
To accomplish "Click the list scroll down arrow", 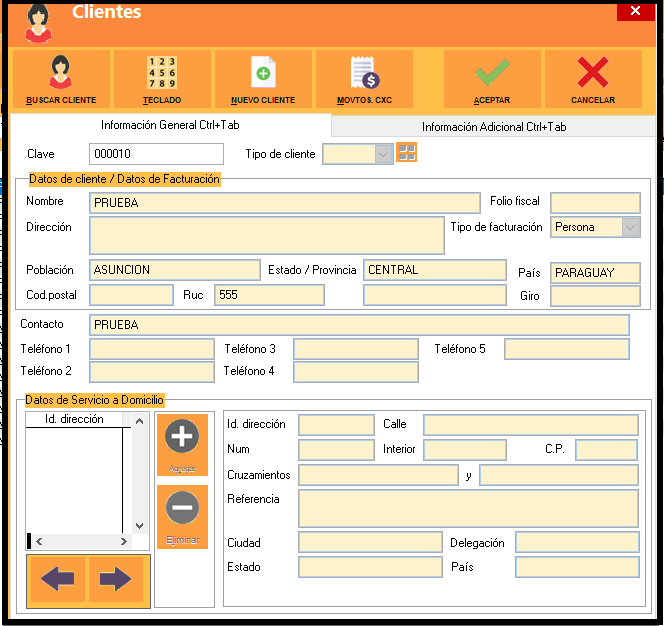I will coord(139,526).
